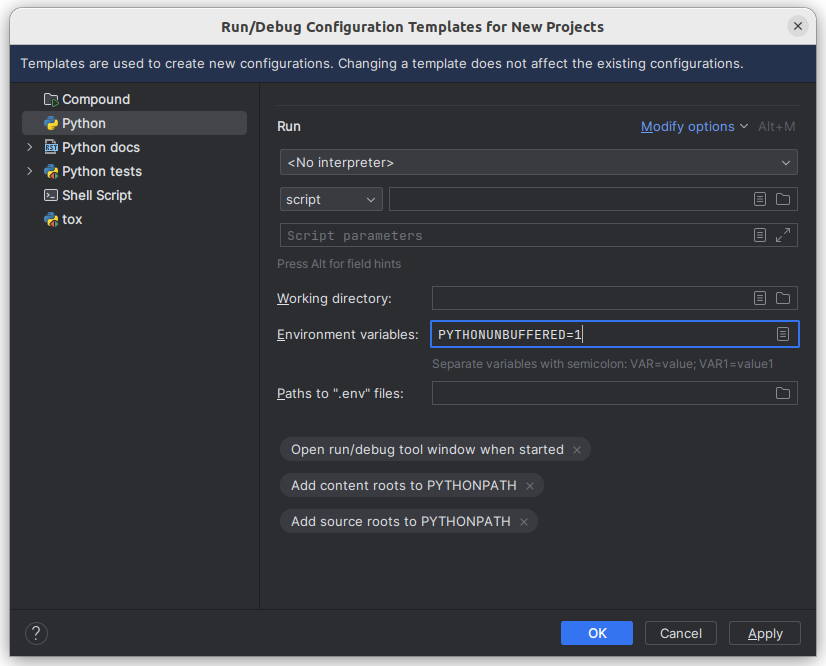
Task: Open environment variables editor icon
Action: click(x=783, y=334)
